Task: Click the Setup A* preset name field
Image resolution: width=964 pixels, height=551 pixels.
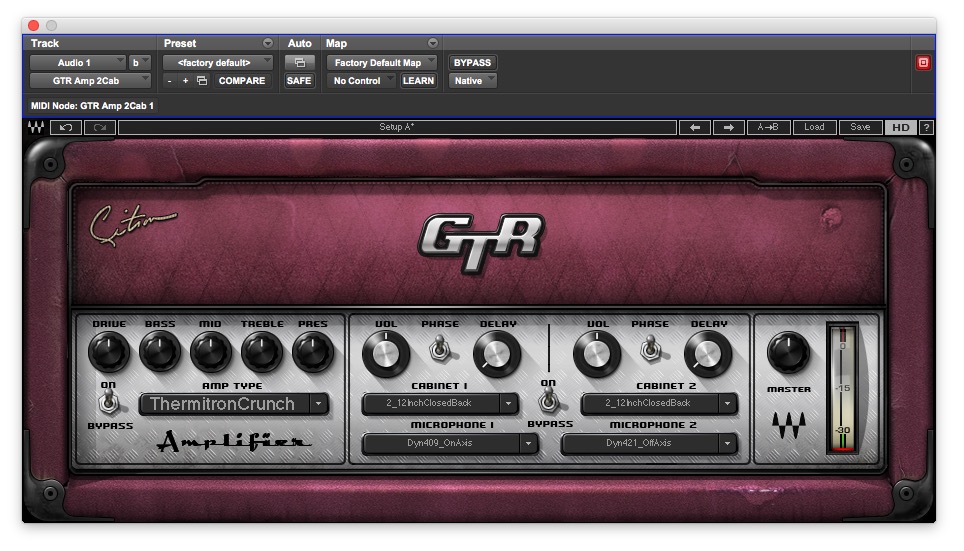Action: click(x=397, y=127)
